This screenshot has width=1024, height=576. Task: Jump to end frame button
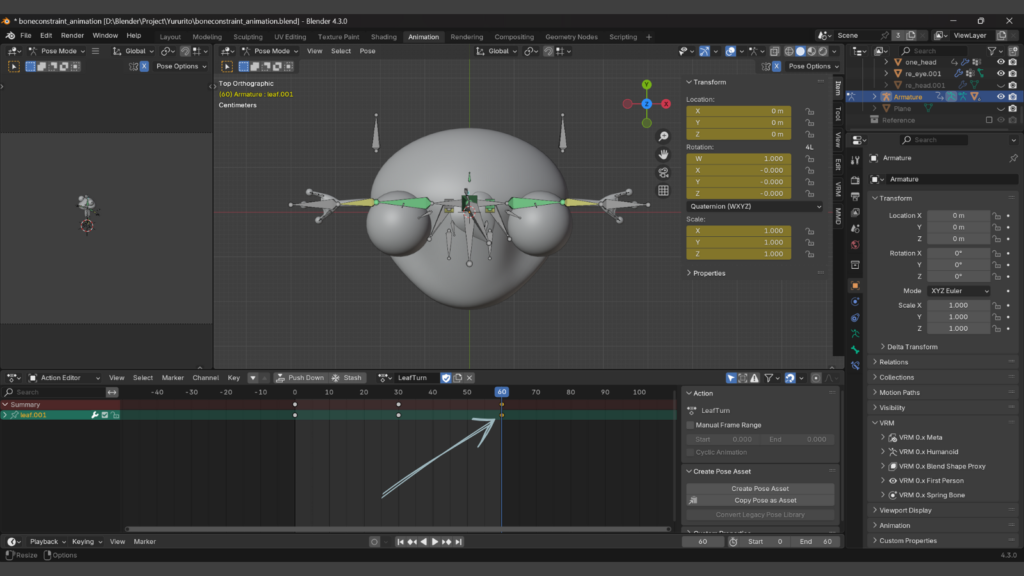point(458,541)
